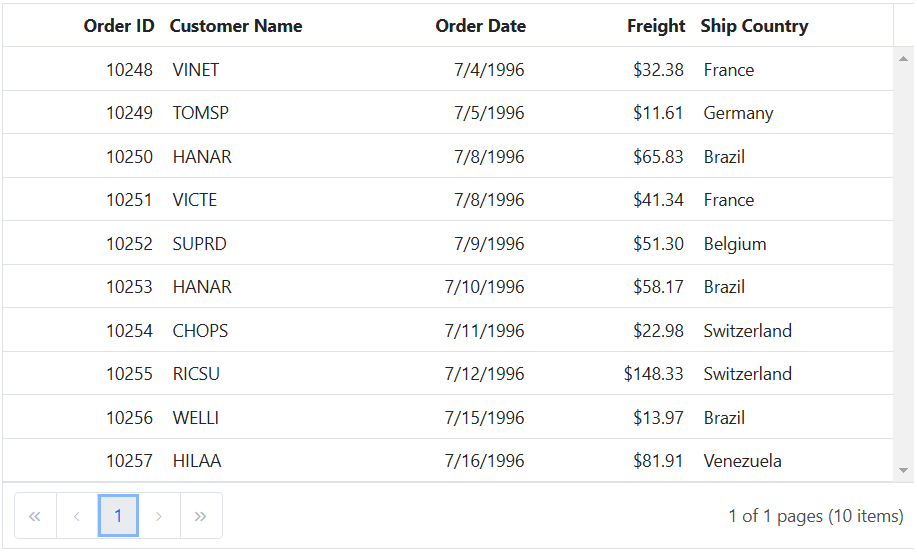
Task: Click the scrollbar up arrow
Action: click(x=904, y=58)
